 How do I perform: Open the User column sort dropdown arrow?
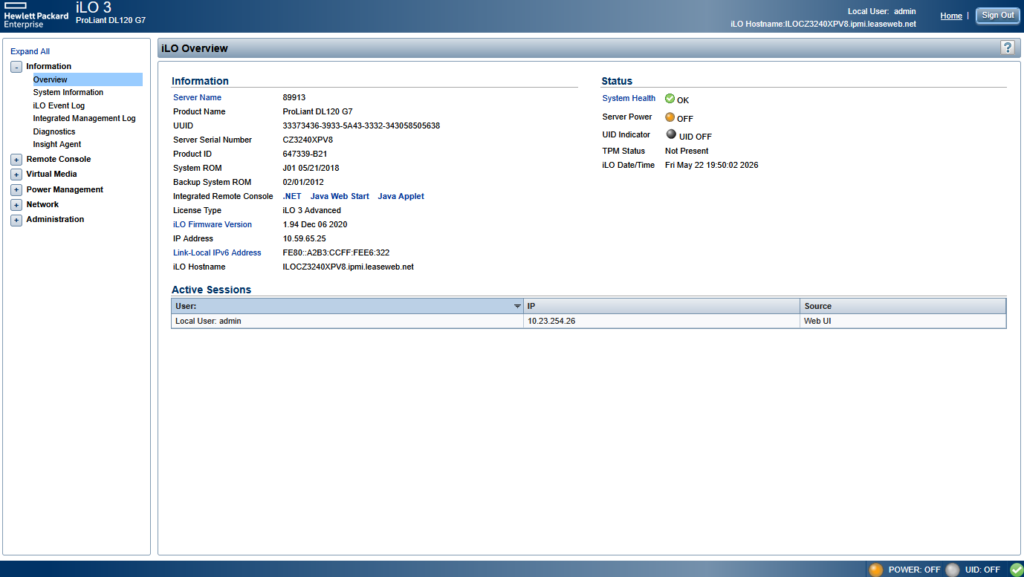[x=517, y=306]
